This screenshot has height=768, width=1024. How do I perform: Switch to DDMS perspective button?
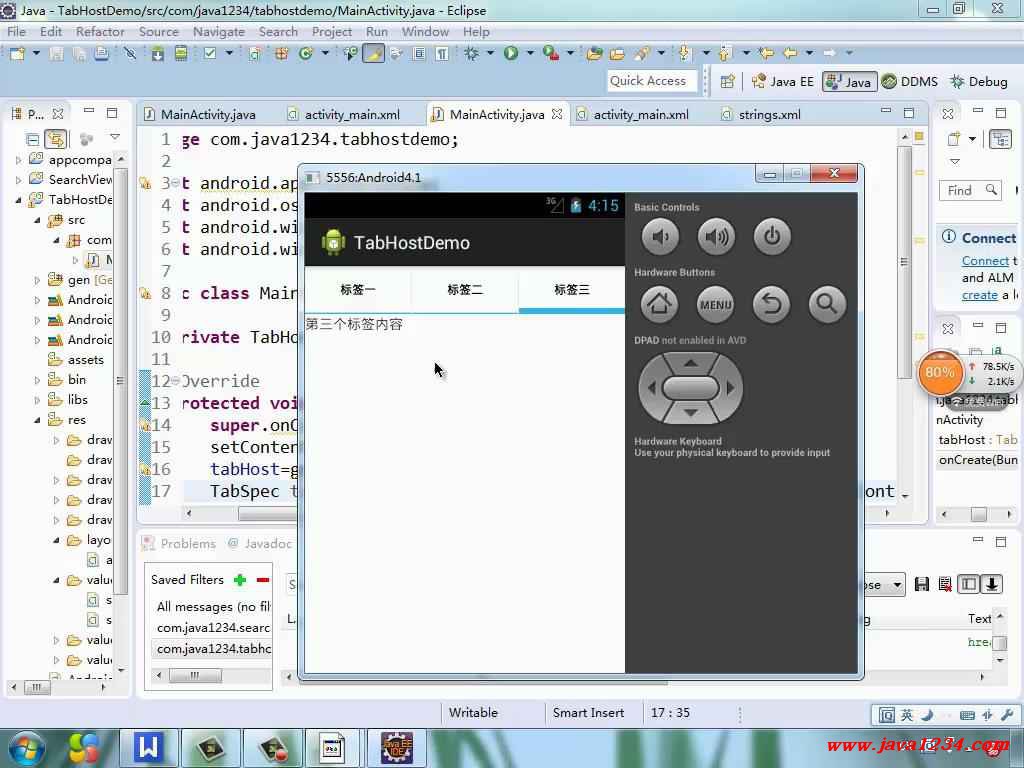point(909,82)
